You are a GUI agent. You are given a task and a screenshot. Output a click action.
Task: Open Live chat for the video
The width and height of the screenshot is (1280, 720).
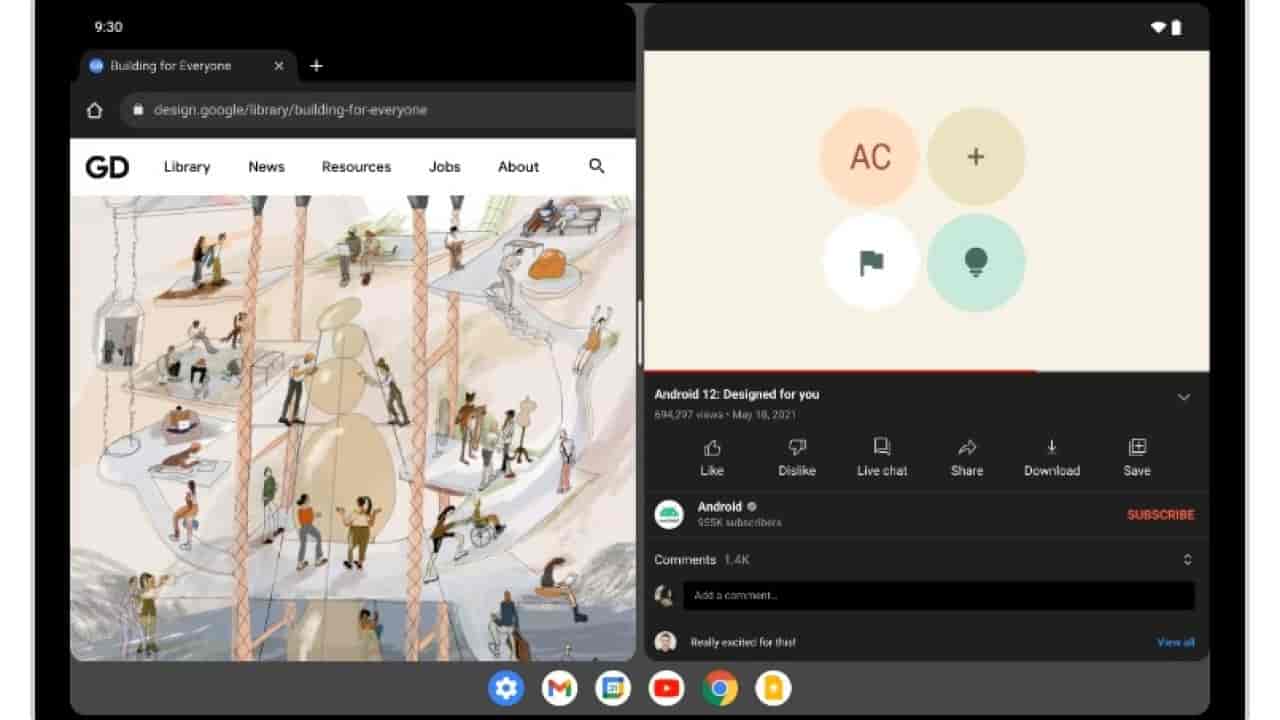pos(882,458)
